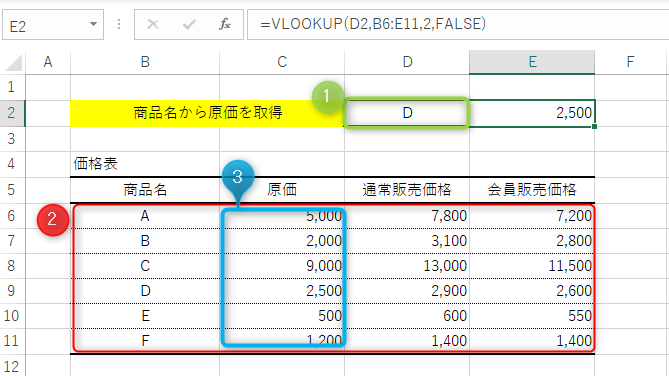Select product name cell E in row 10
Screen dimensions: 669x376
pos(145,316)
